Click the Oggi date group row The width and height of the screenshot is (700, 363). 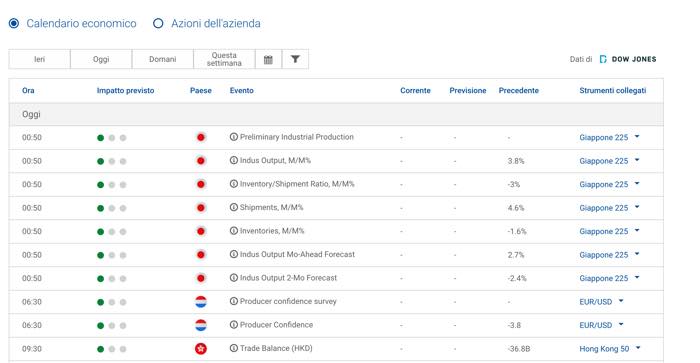click(336, 114)
